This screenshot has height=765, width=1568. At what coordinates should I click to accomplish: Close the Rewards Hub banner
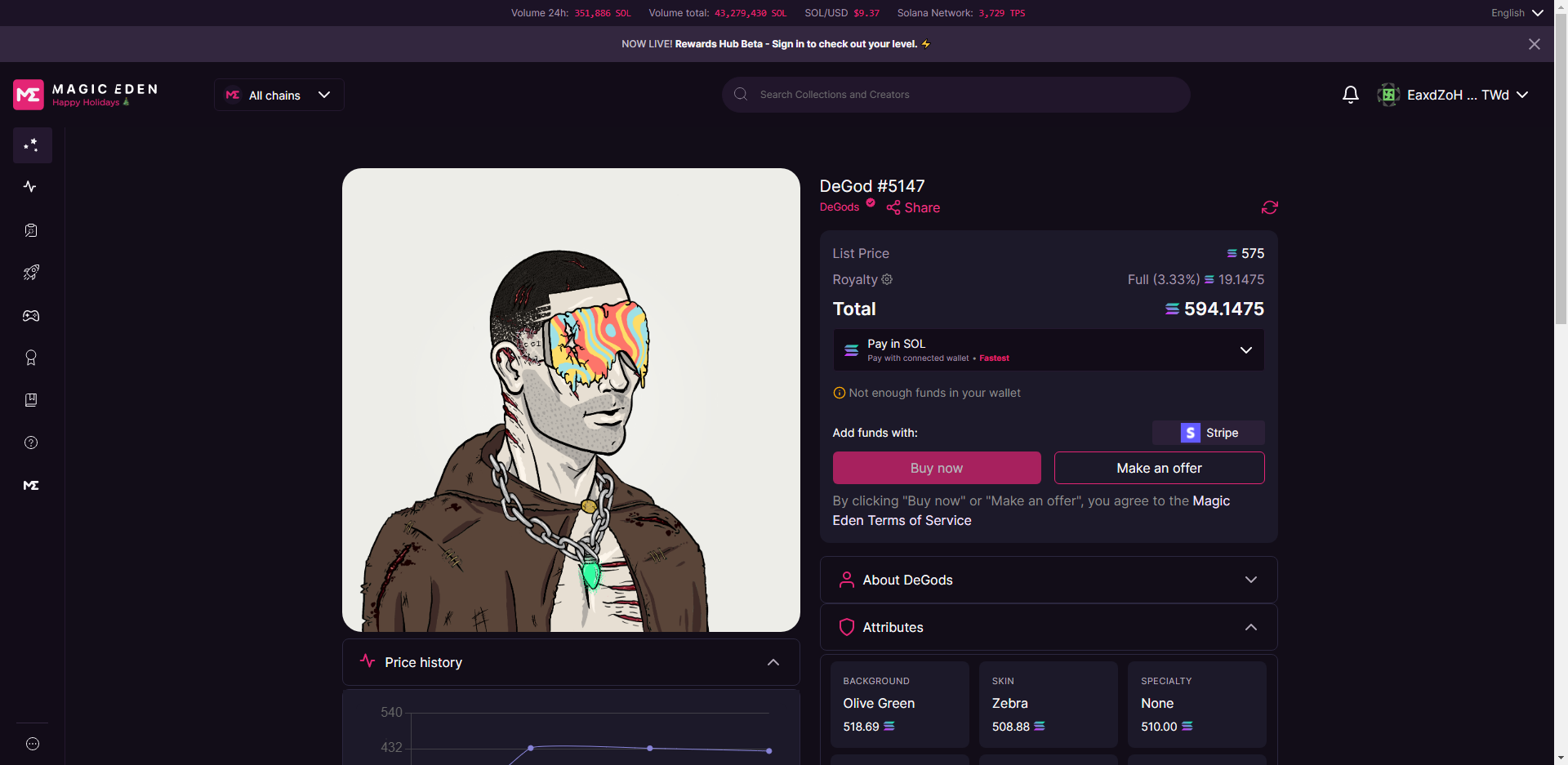[1535, 44]
